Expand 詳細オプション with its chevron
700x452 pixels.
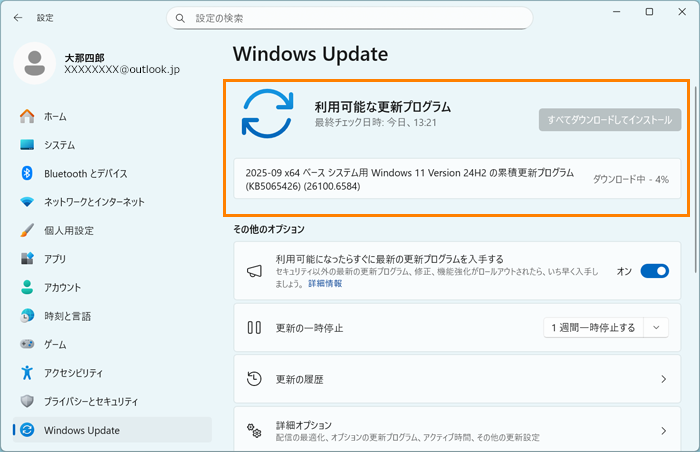coord(664,431)
